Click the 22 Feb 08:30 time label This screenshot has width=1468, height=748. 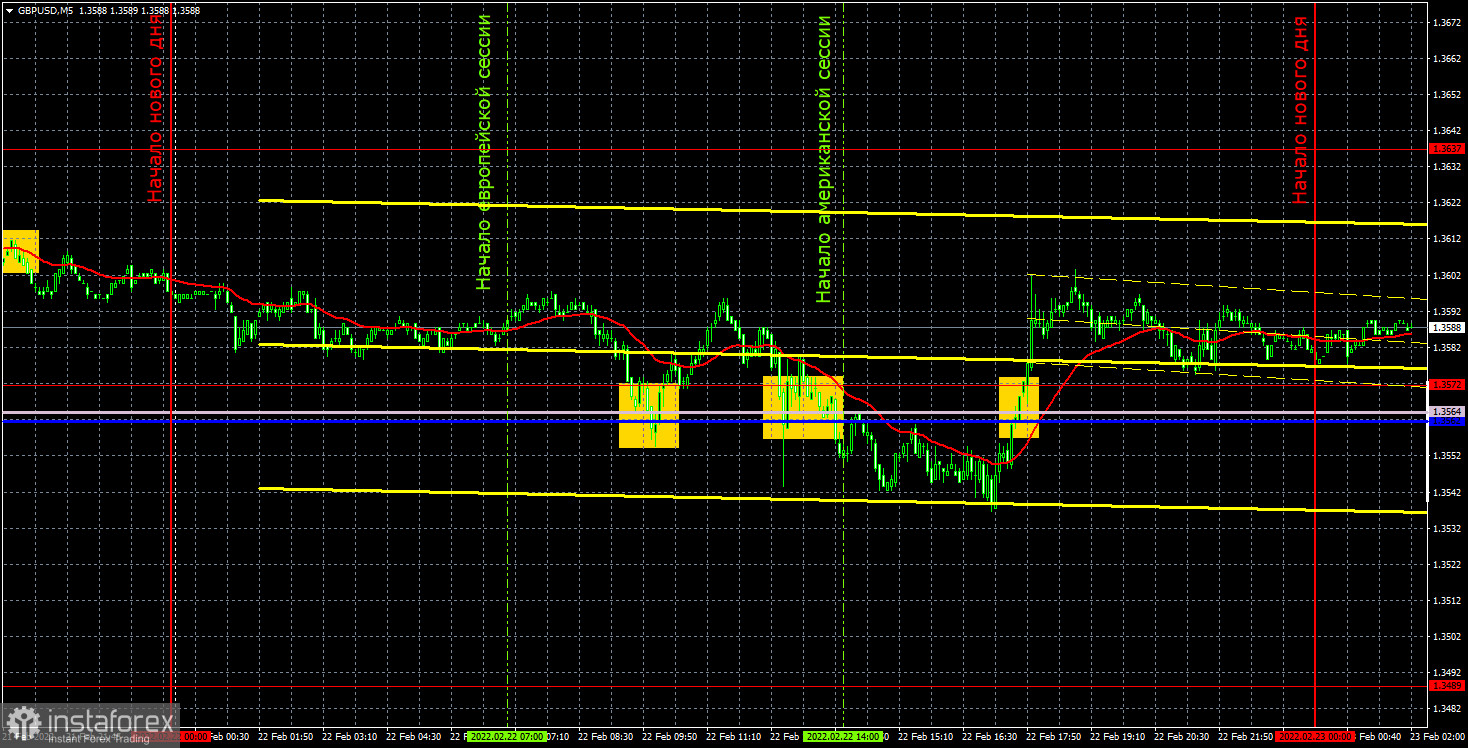[x=603, y=736]
